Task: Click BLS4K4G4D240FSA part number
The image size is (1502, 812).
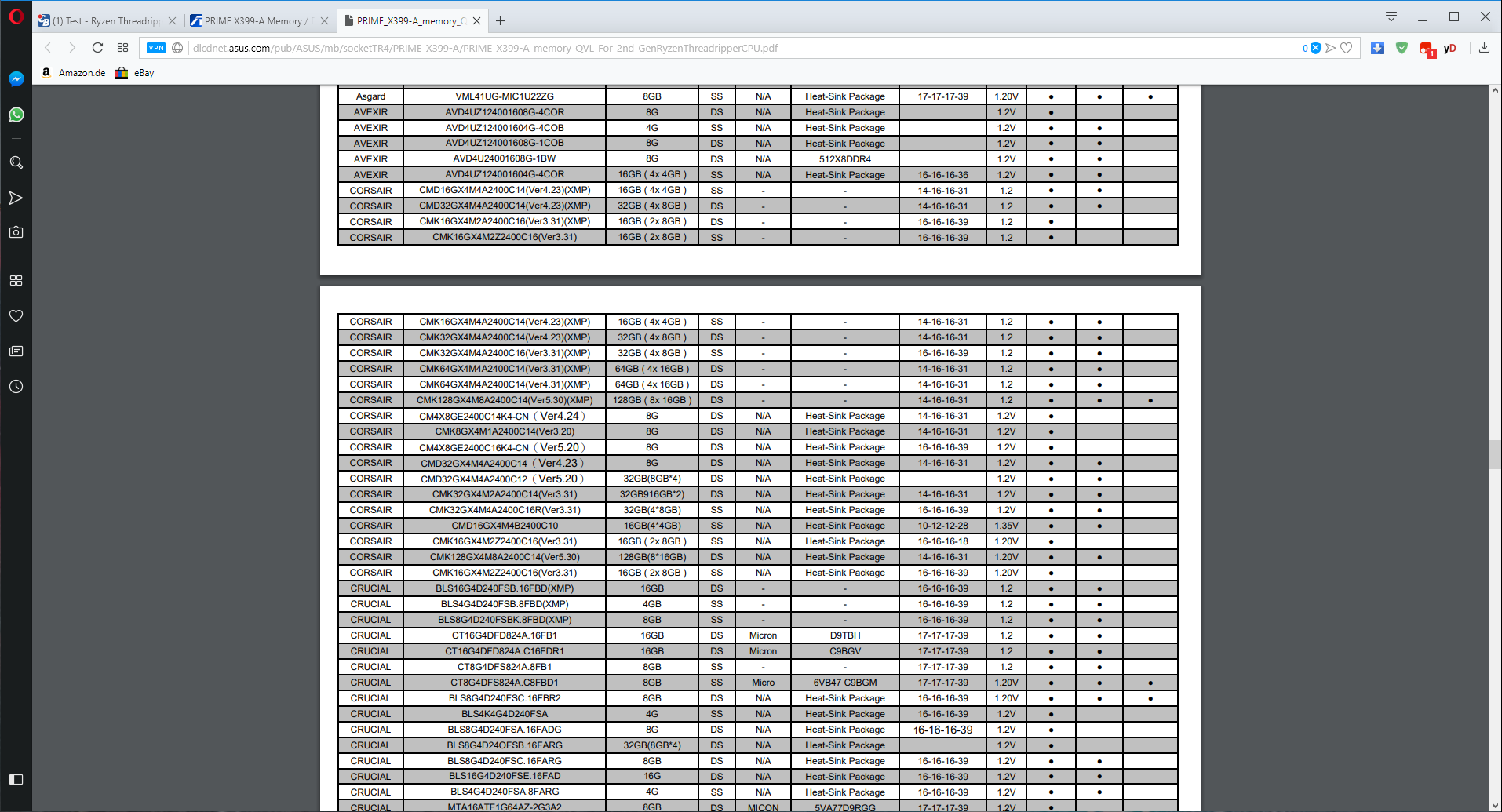Action: [x=505, y=714]
